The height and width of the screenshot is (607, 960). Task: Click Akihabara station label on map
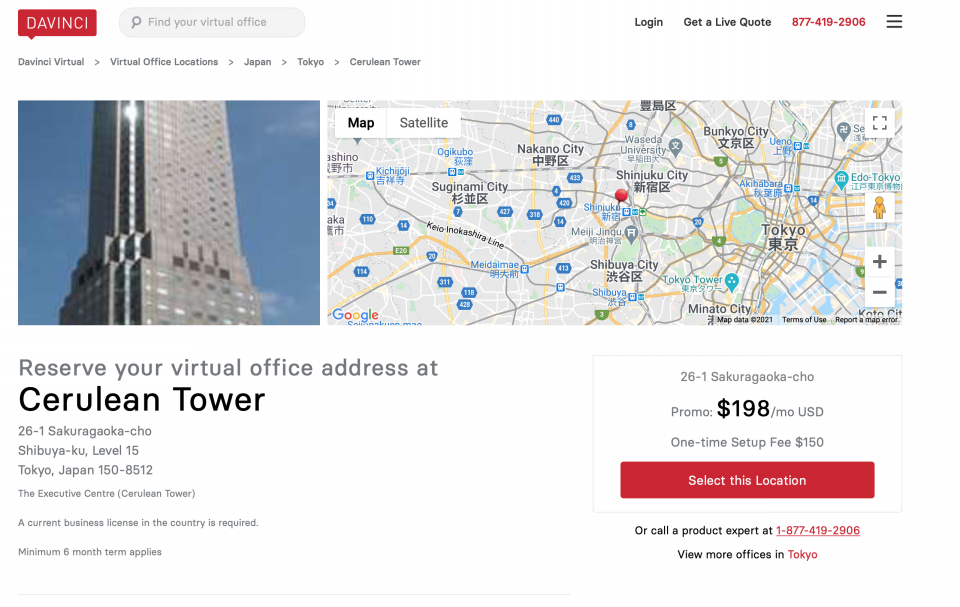(x=761, y=187)
